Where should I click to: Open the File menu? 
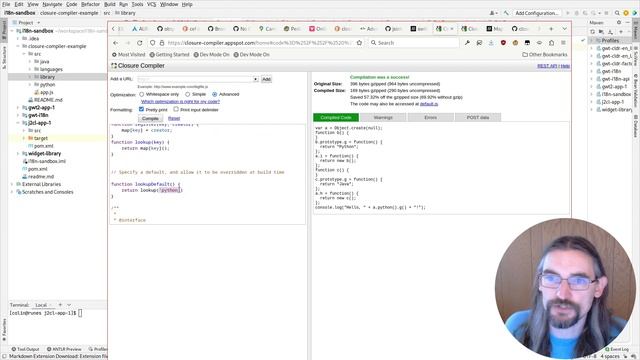pos(6,4)
